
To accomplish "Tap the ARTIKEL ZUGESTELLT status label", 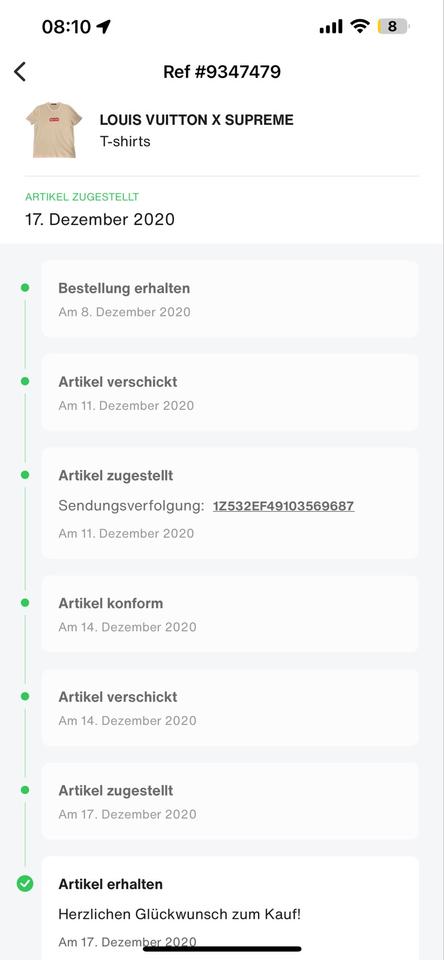I will coord(82,197).
